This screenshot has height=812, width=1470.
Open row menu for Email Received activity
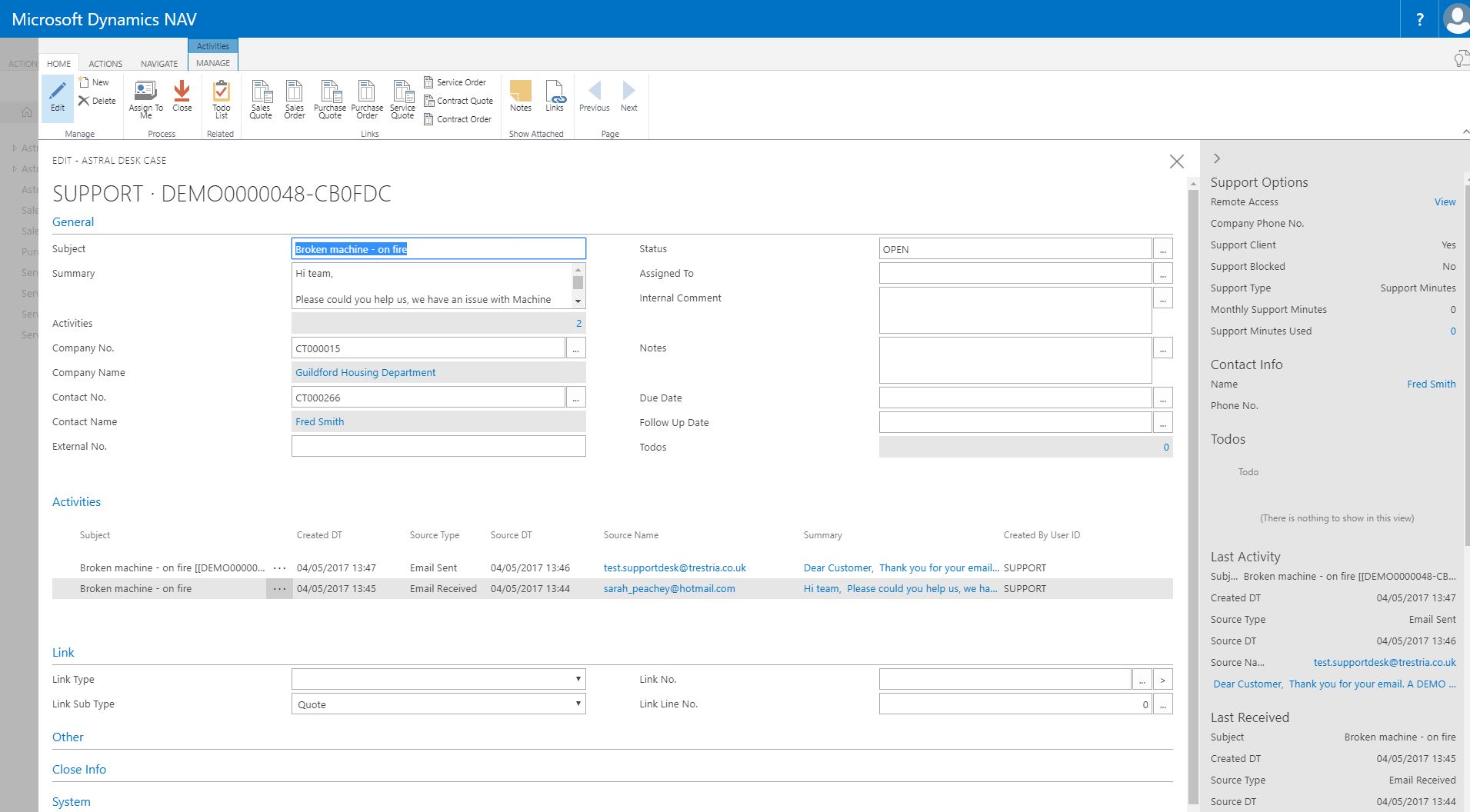279,589
